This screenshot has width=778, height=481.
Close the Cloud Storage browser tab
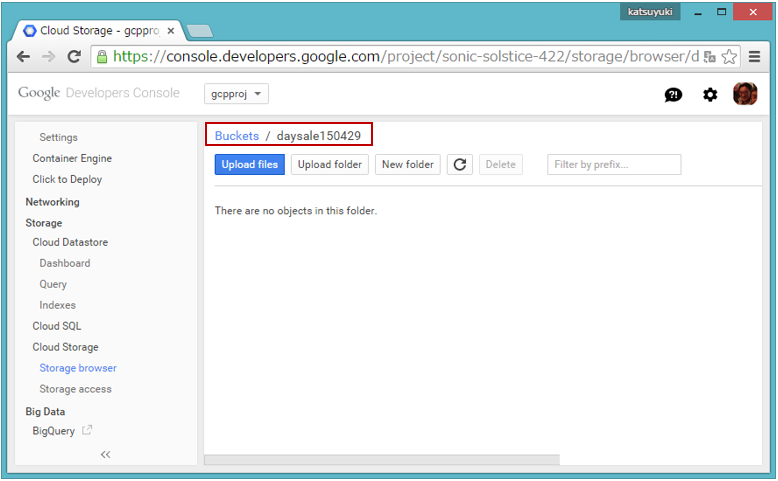171,31
